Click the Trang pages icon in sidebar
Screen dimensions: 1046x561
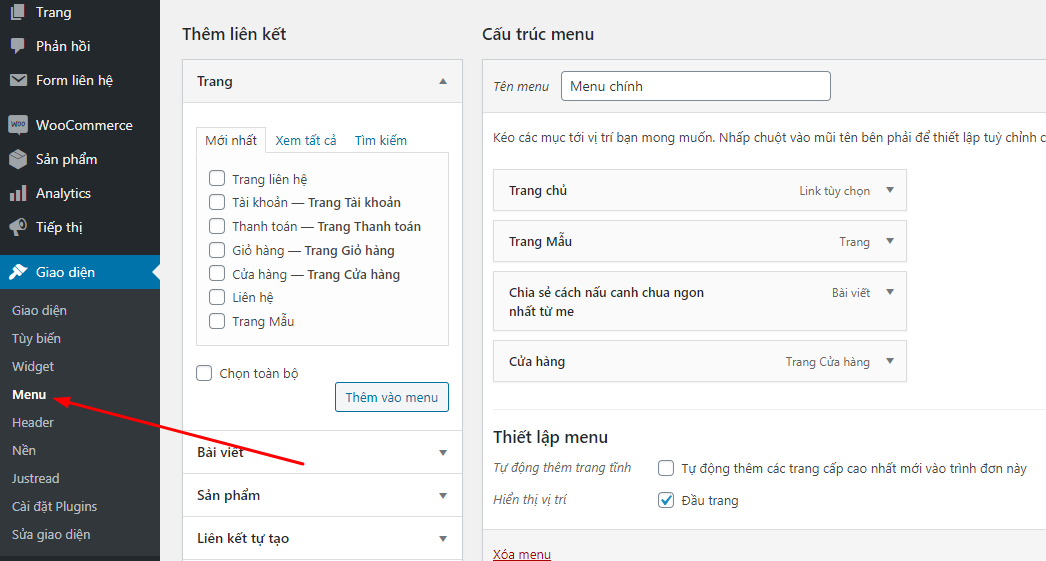point(18,12)
